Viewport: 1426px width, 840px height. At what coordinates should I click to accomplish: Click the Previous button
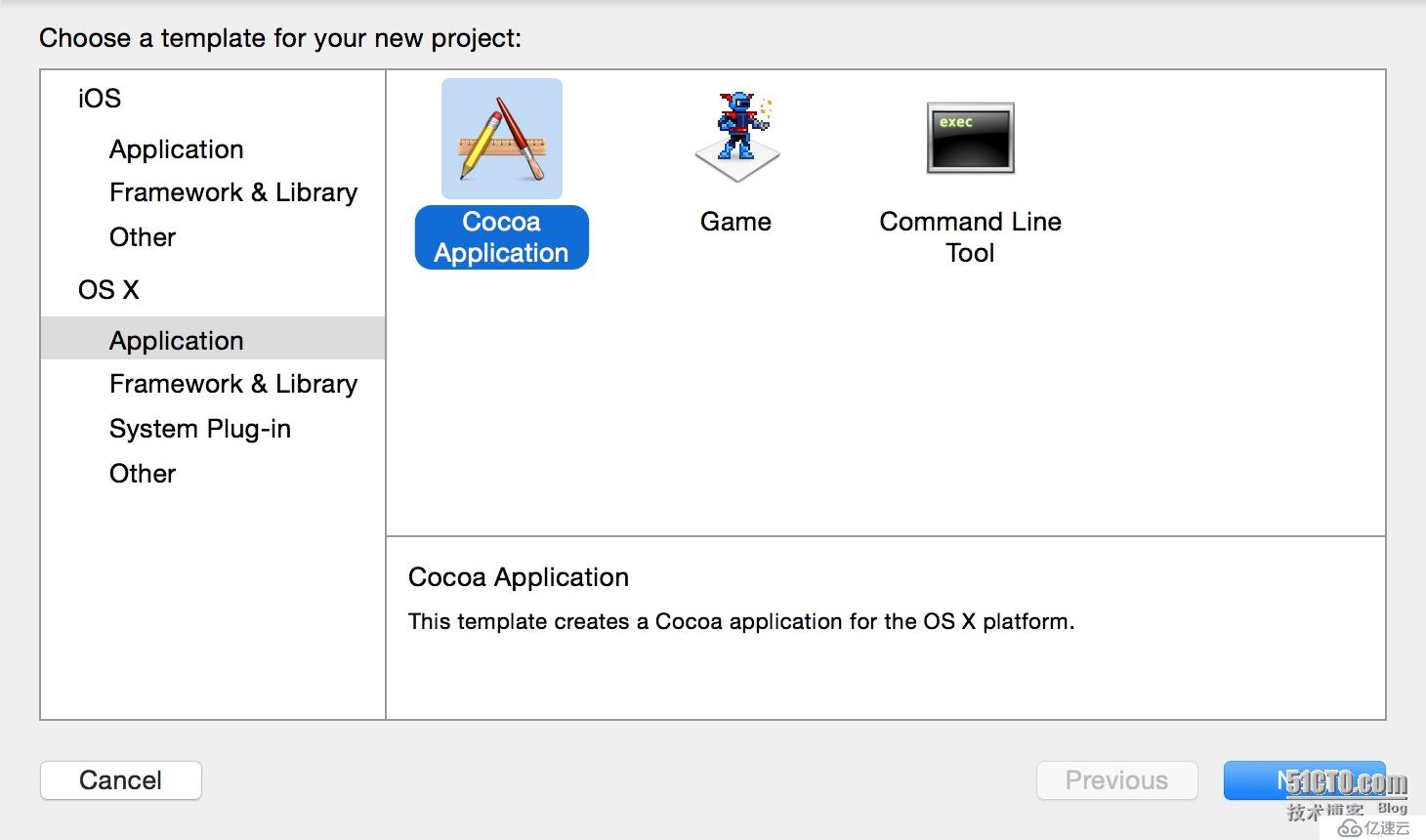[1117, 780]
